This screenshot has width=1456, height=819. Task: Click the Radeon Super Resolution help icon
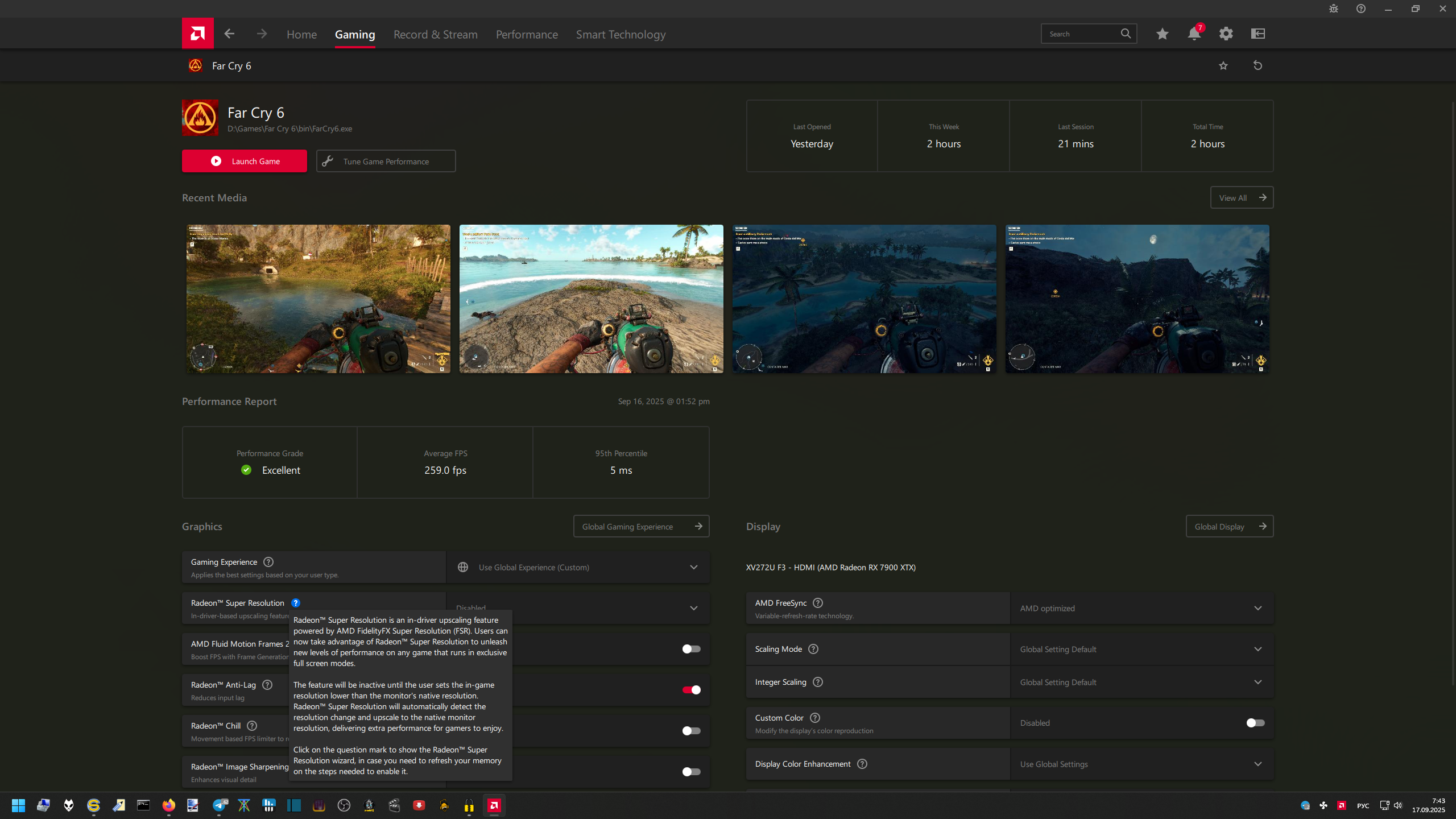[296, 603]
